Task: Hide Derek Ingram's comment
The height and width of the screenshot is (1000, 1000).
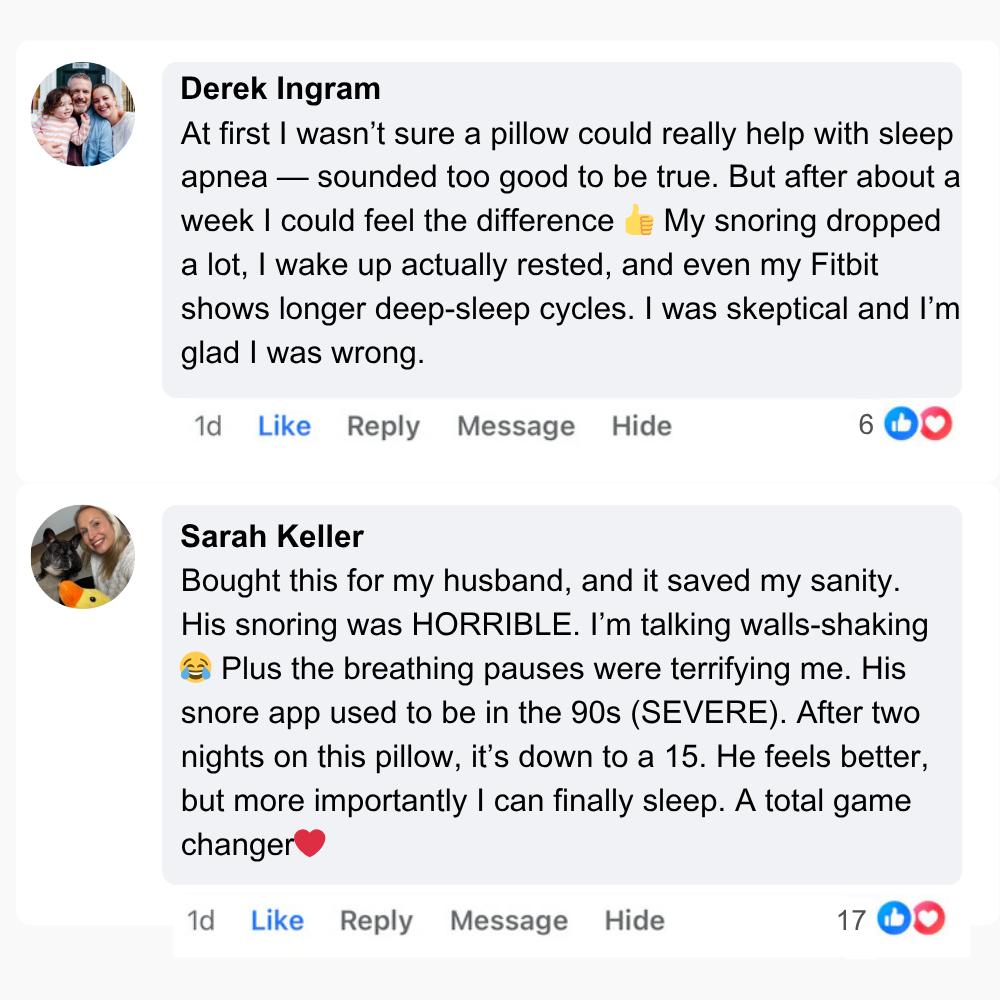Action: pyautogui.click(x=641, y=426)
